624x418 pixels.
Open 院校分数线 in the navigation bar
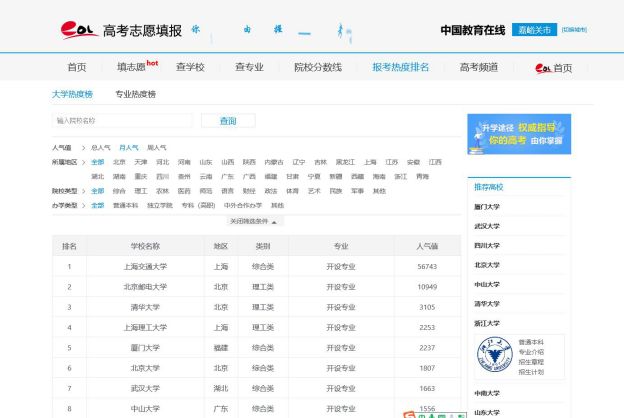pyautogui.click(x=318, y=67)
